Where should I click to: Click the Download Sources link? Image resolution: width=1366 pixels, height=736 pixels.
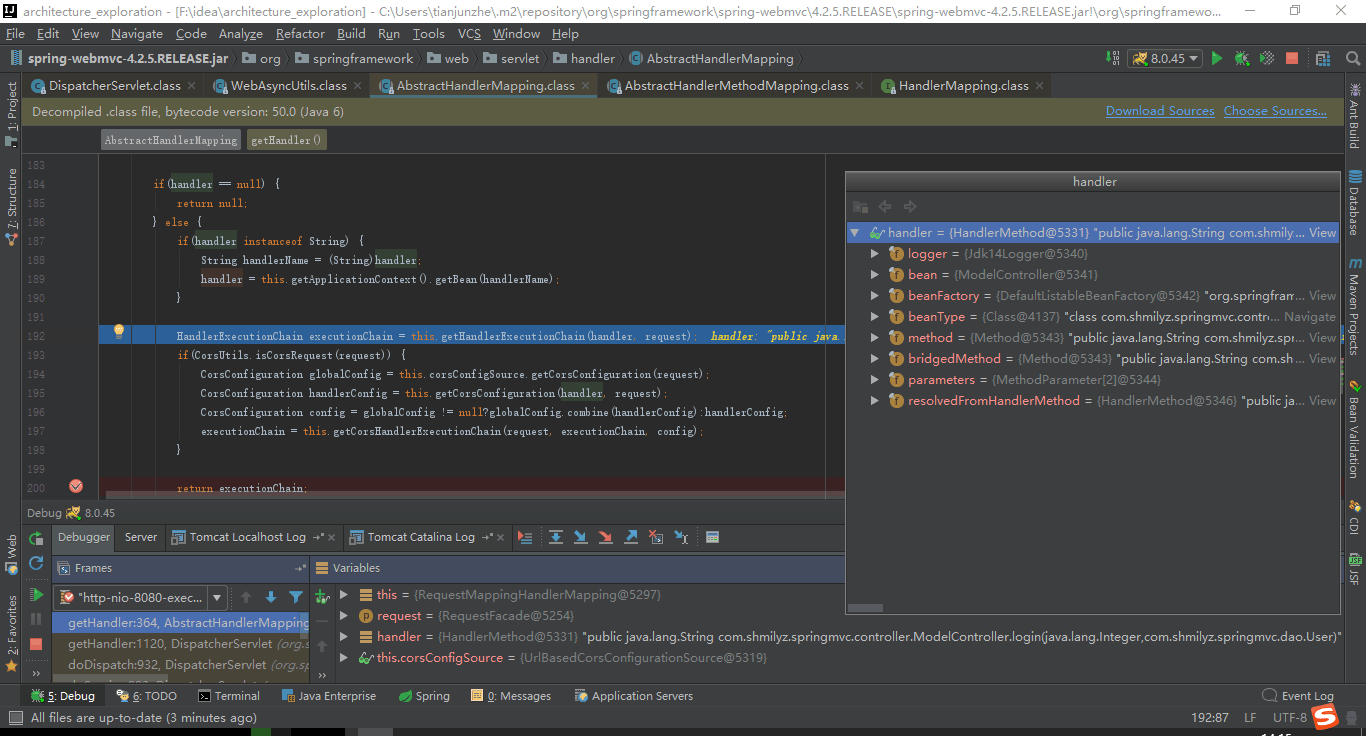tap(1160, 110)
